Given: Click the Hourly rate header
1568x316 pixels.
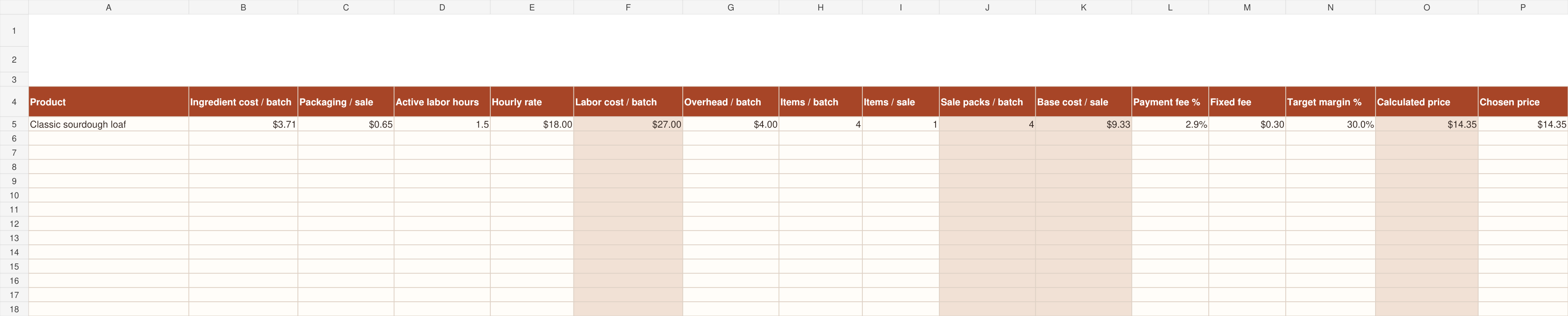Looking at the screenshot, I should [x=531, y=102].
